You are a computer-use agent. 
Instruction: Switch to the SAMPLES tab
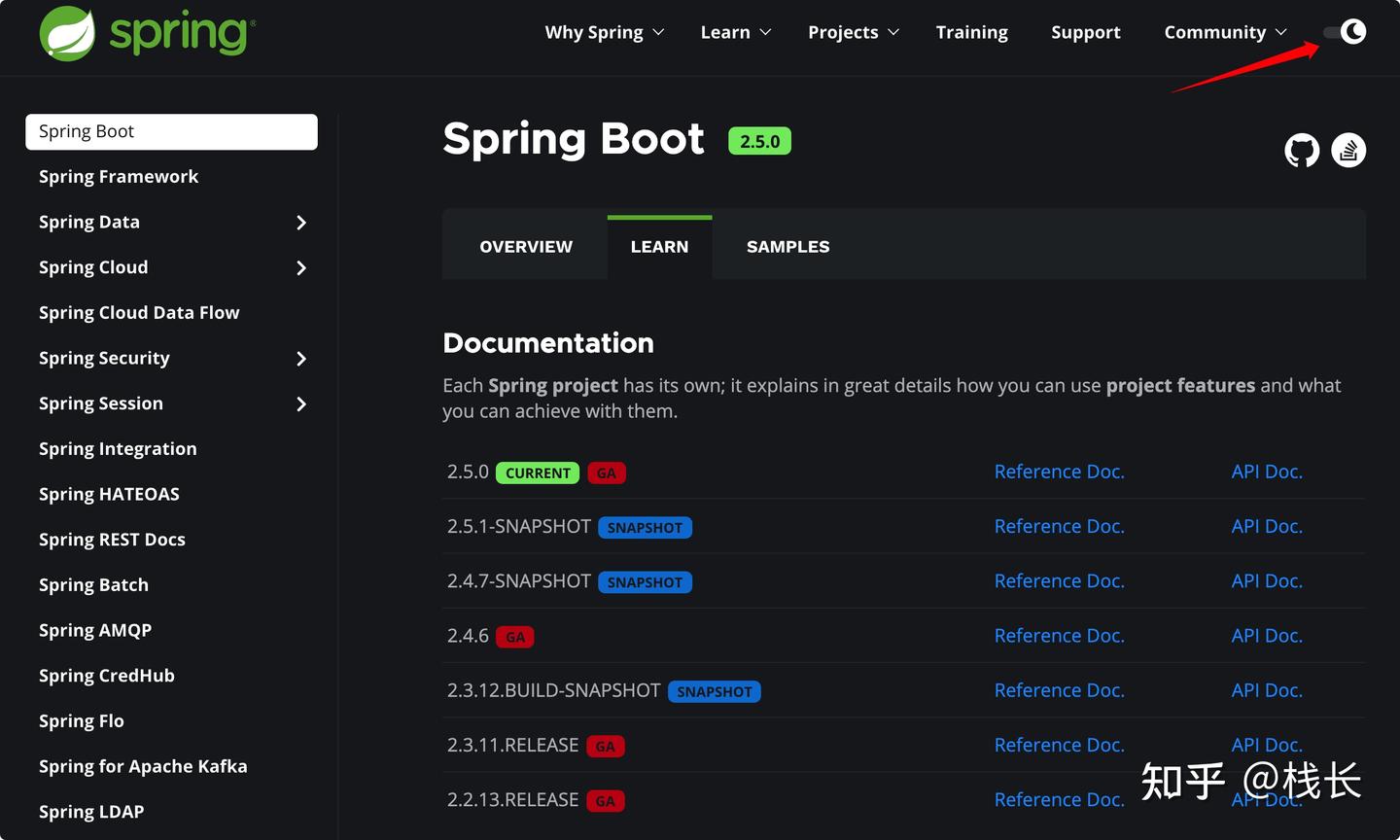click(x=788, y=247)
